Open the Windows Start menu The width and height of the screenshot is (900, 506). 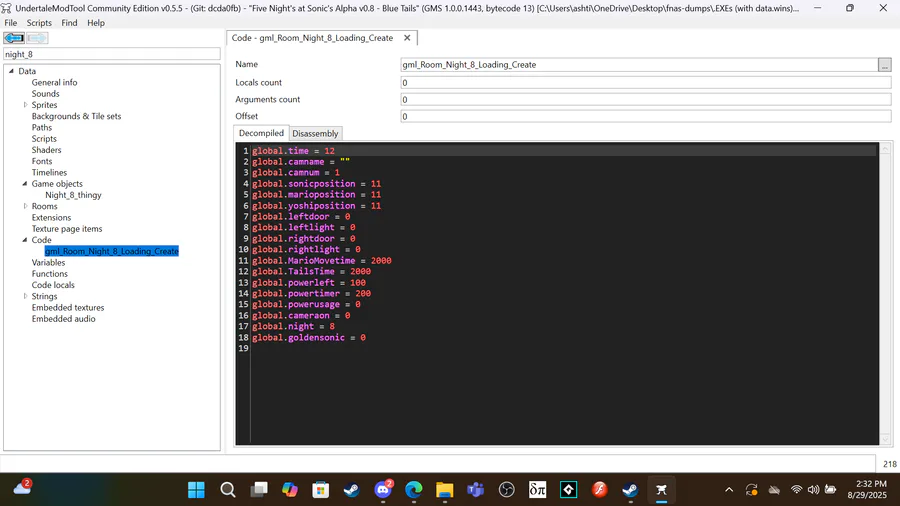[196, 489]
